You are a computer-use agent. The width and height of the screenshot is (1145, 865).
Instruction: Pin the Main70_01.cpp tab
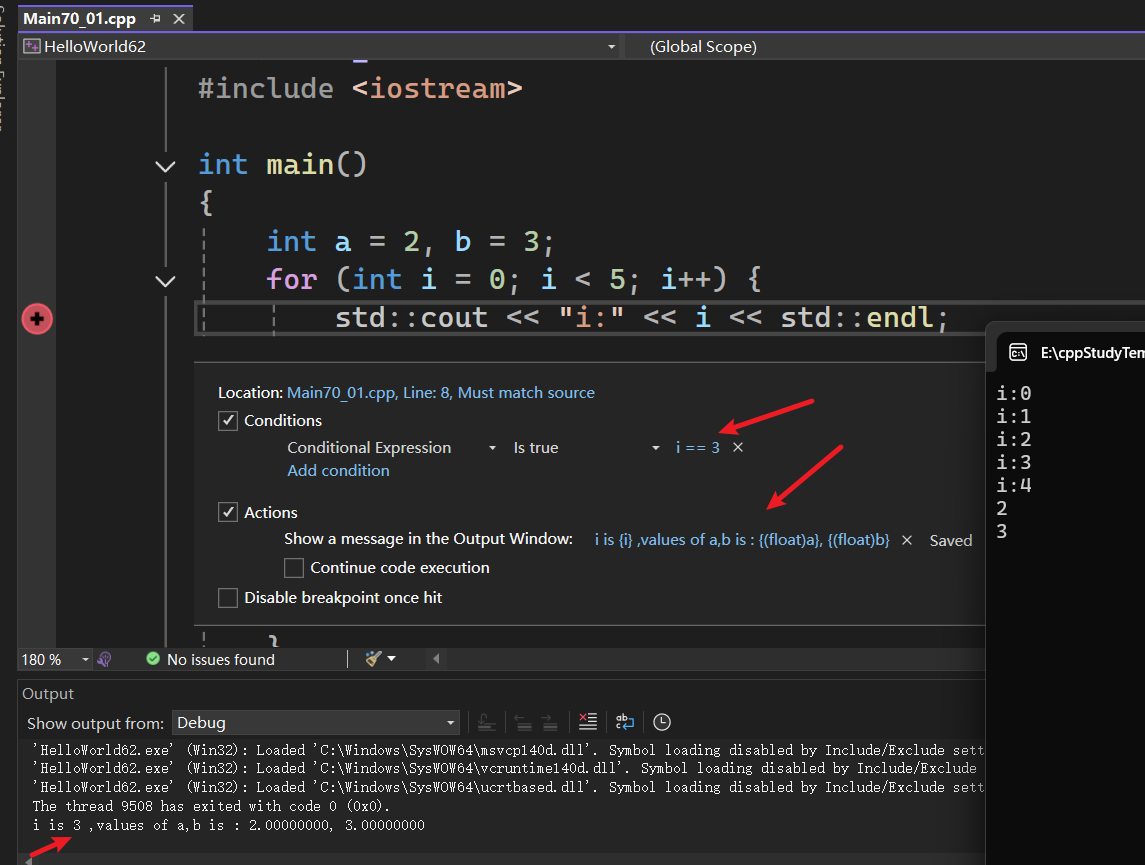click(155, 19)
